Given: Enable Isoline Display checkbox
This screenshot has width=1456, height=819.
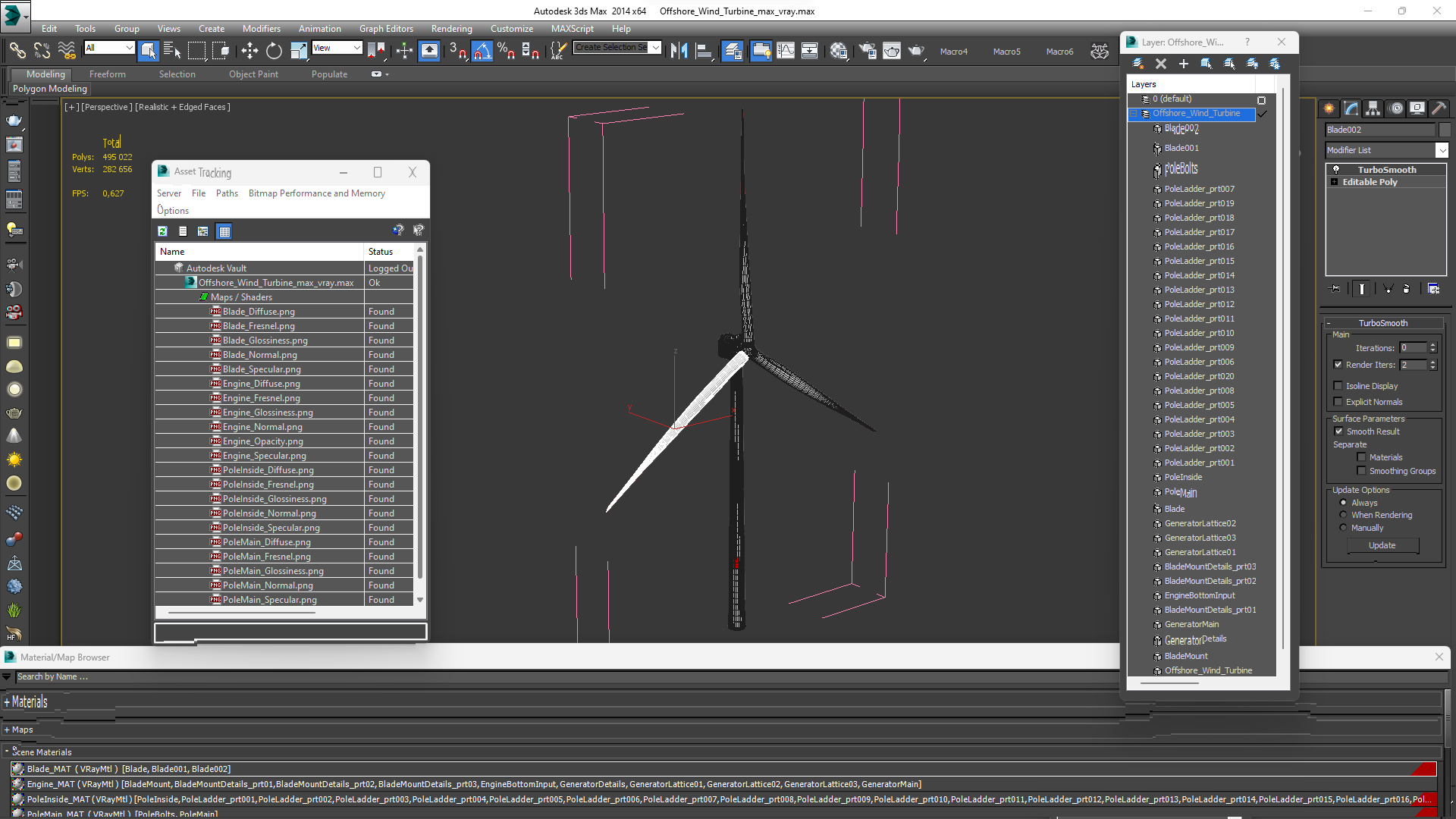Looking at the screenshot, I should click(x=1338, y=386).
